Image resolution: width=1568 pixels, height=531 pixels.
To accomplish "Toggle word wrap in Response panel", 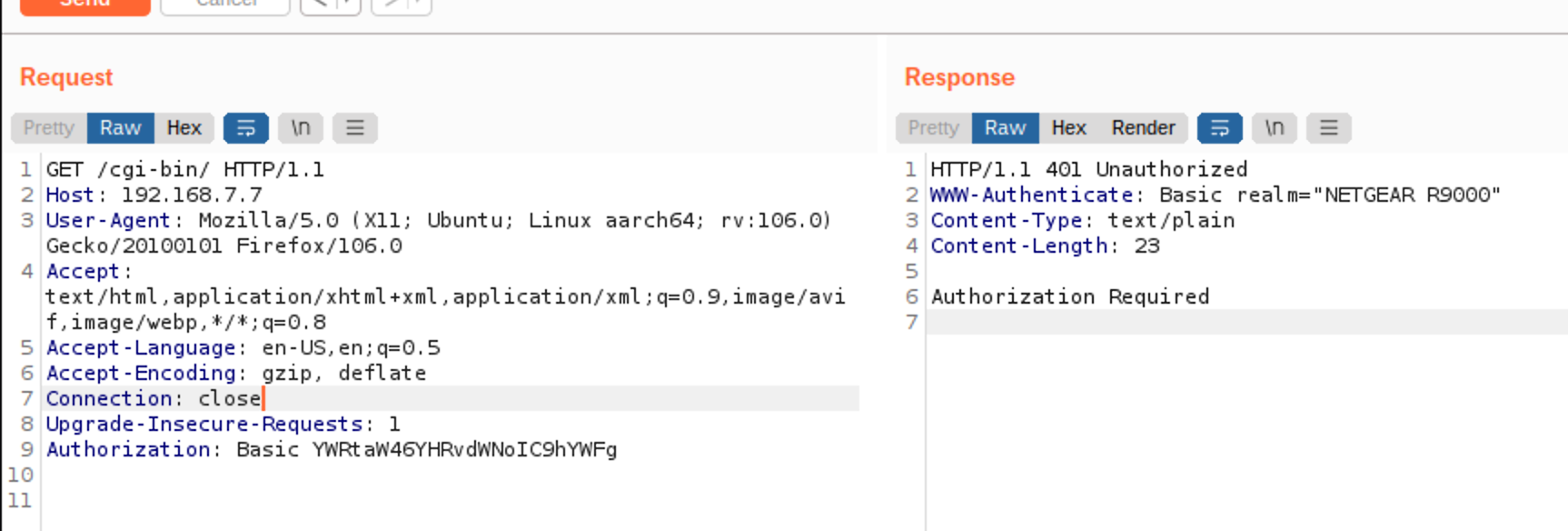I will [1219, 128].
